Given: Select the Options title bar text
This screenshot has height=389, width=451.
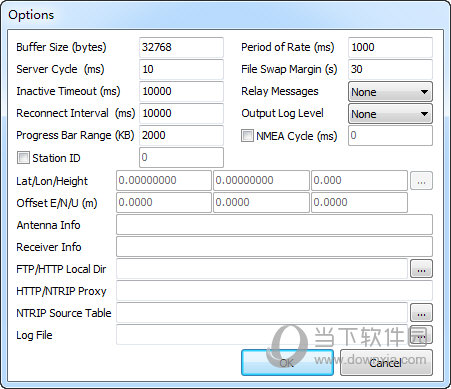Looking at the screenshot, I should click(31, 15).
